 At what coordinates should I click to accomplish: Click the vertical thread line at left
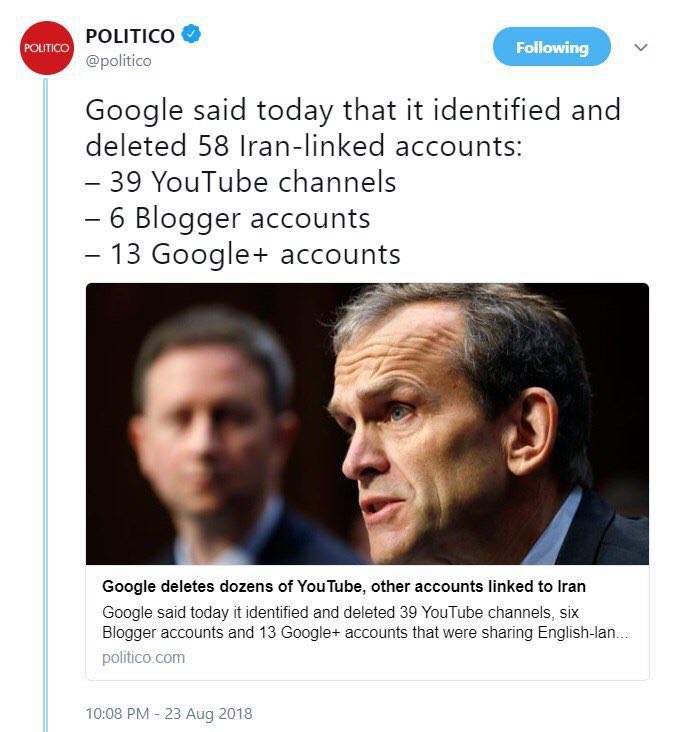point(45,400)
